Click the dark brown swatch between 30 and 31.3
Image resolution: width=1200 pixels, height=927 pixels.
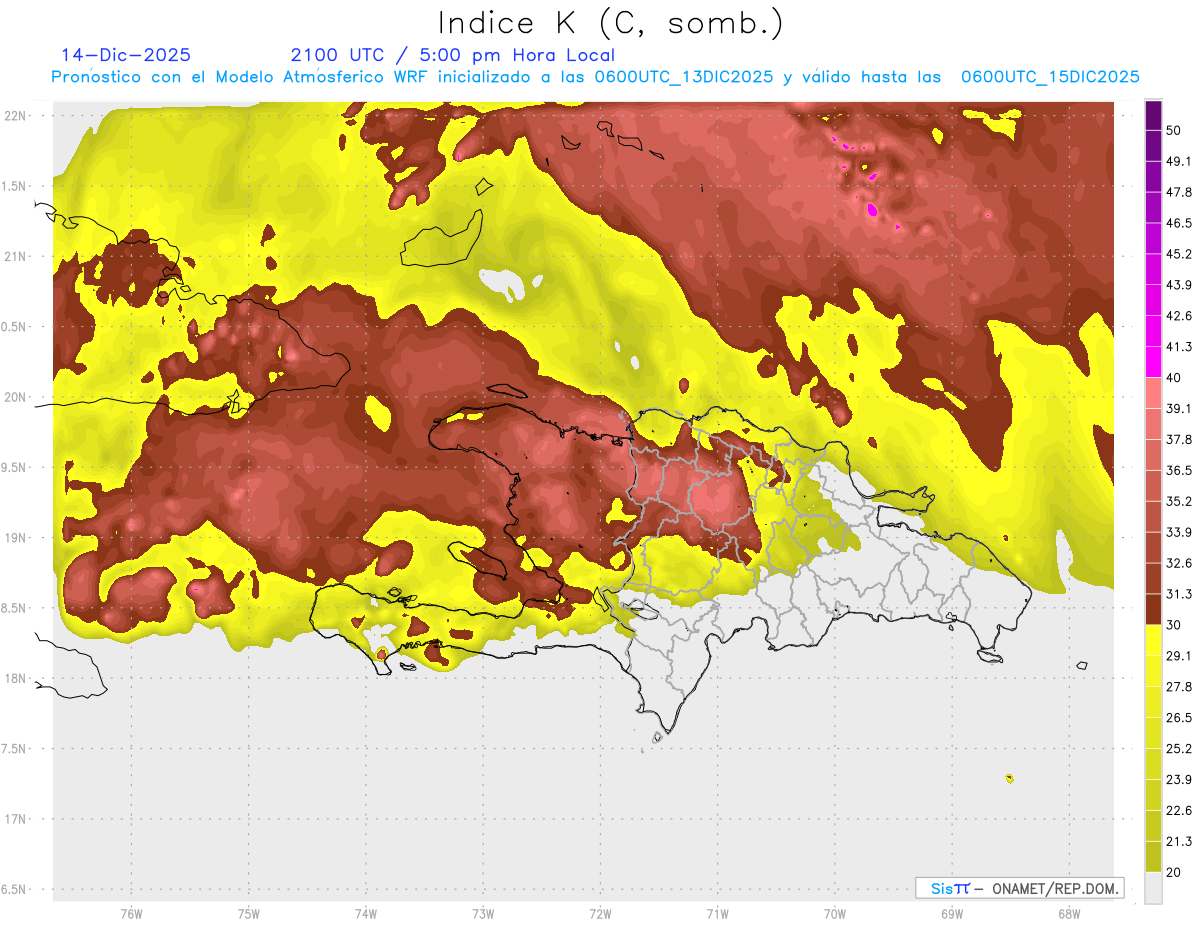click(x=1153, y=610)
